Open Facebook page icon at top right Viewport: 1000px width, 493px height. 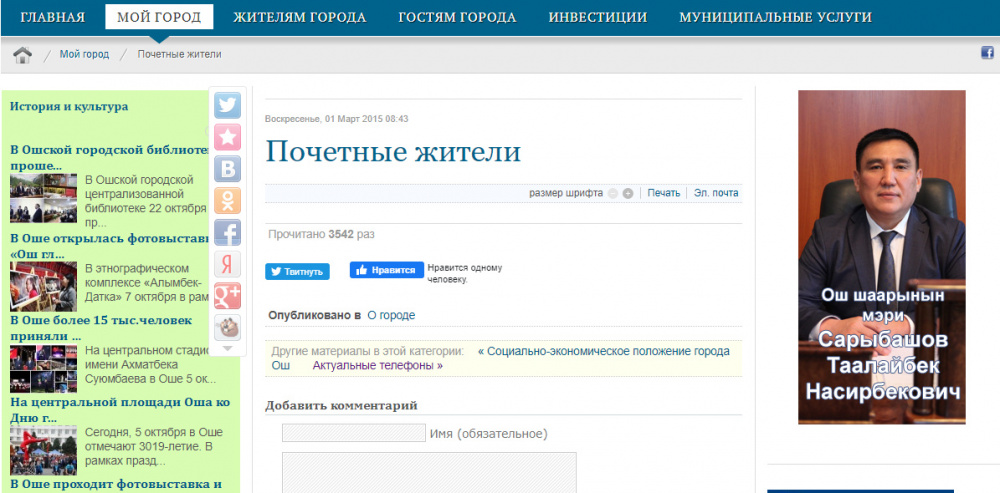tap(987, 53)
